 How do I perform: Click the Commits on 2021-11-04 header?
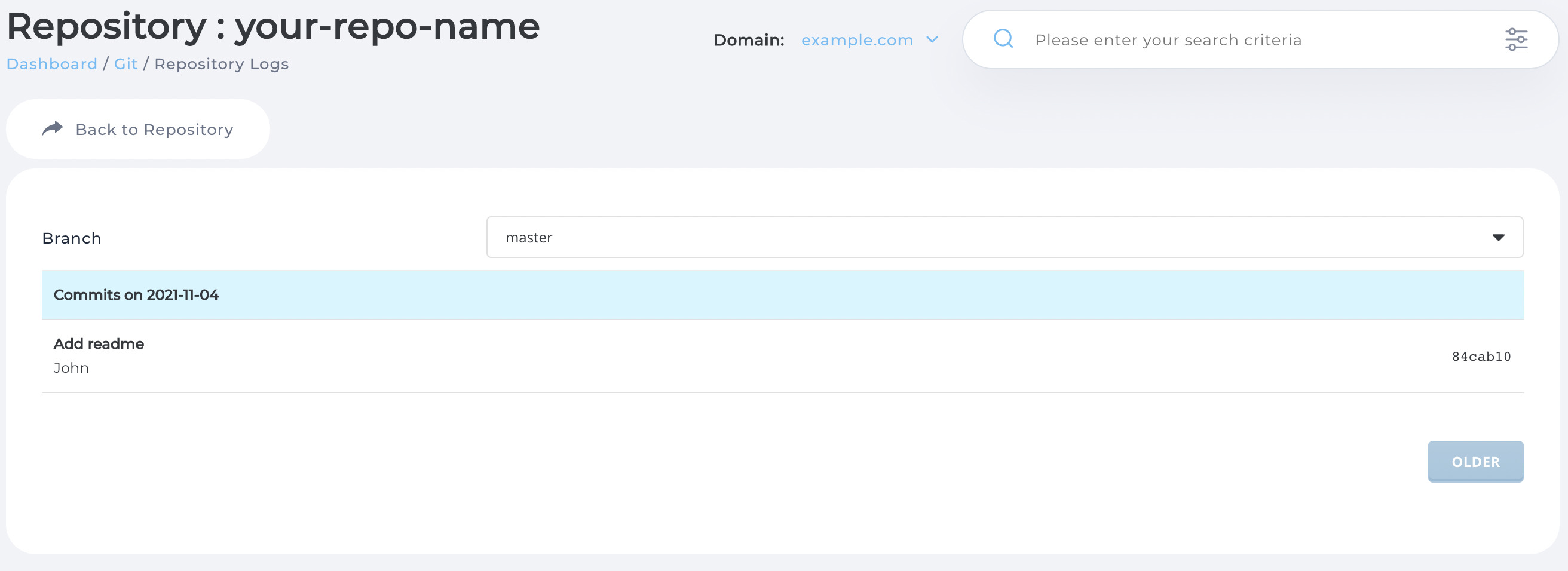coord(135,294)
